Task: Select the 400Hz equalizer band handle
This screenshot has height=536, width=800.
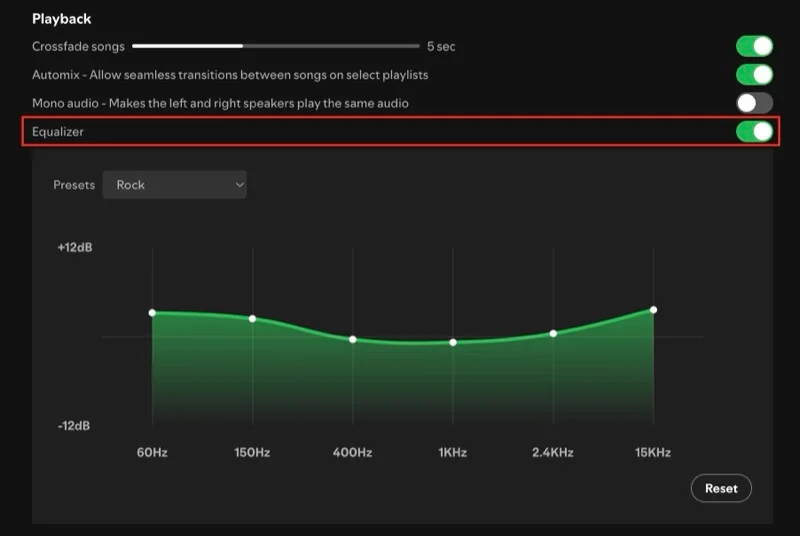Action: [353, 339]
